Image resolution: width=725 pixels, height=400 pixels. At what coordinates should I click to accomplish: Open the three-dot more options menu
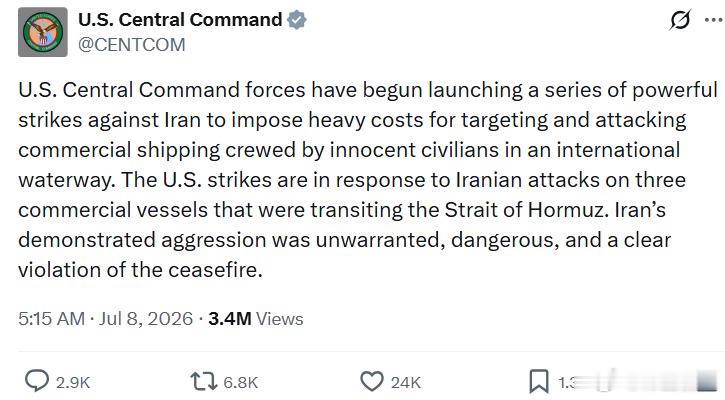coord(713,20)
